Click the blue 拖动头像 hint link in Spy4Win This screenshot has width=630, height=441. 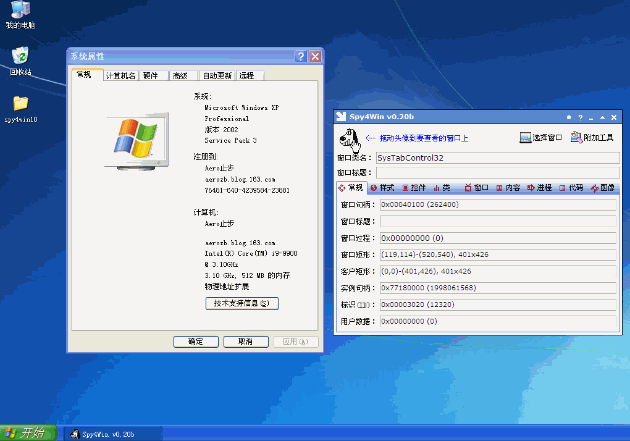point(424,138)
